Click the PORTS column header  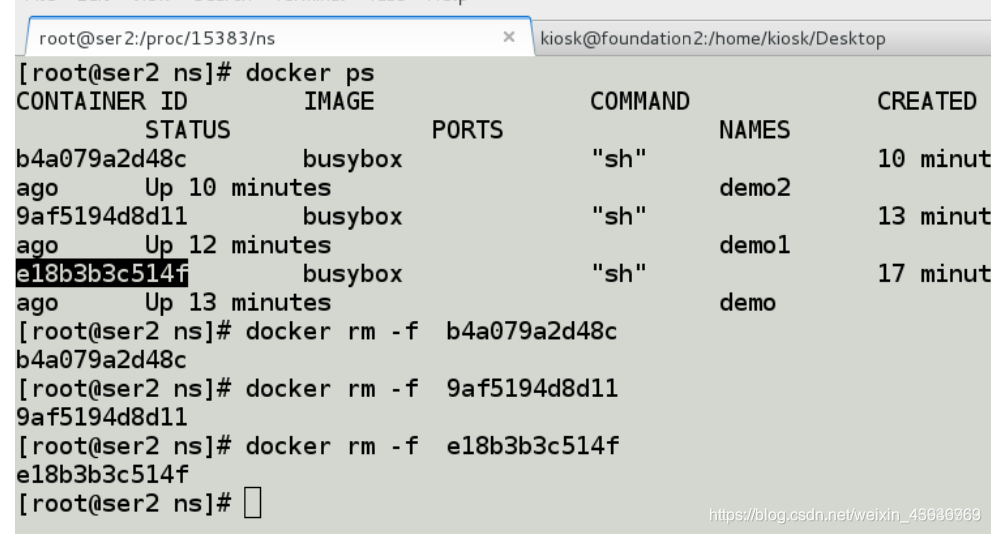(468, 130)
